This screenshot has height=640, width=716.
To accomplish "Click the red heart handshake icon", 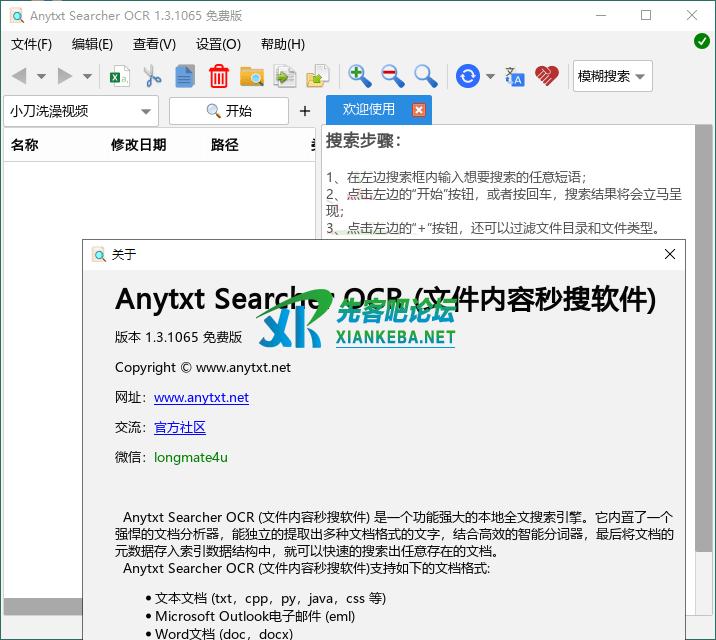I will click(x=546, y=76).
